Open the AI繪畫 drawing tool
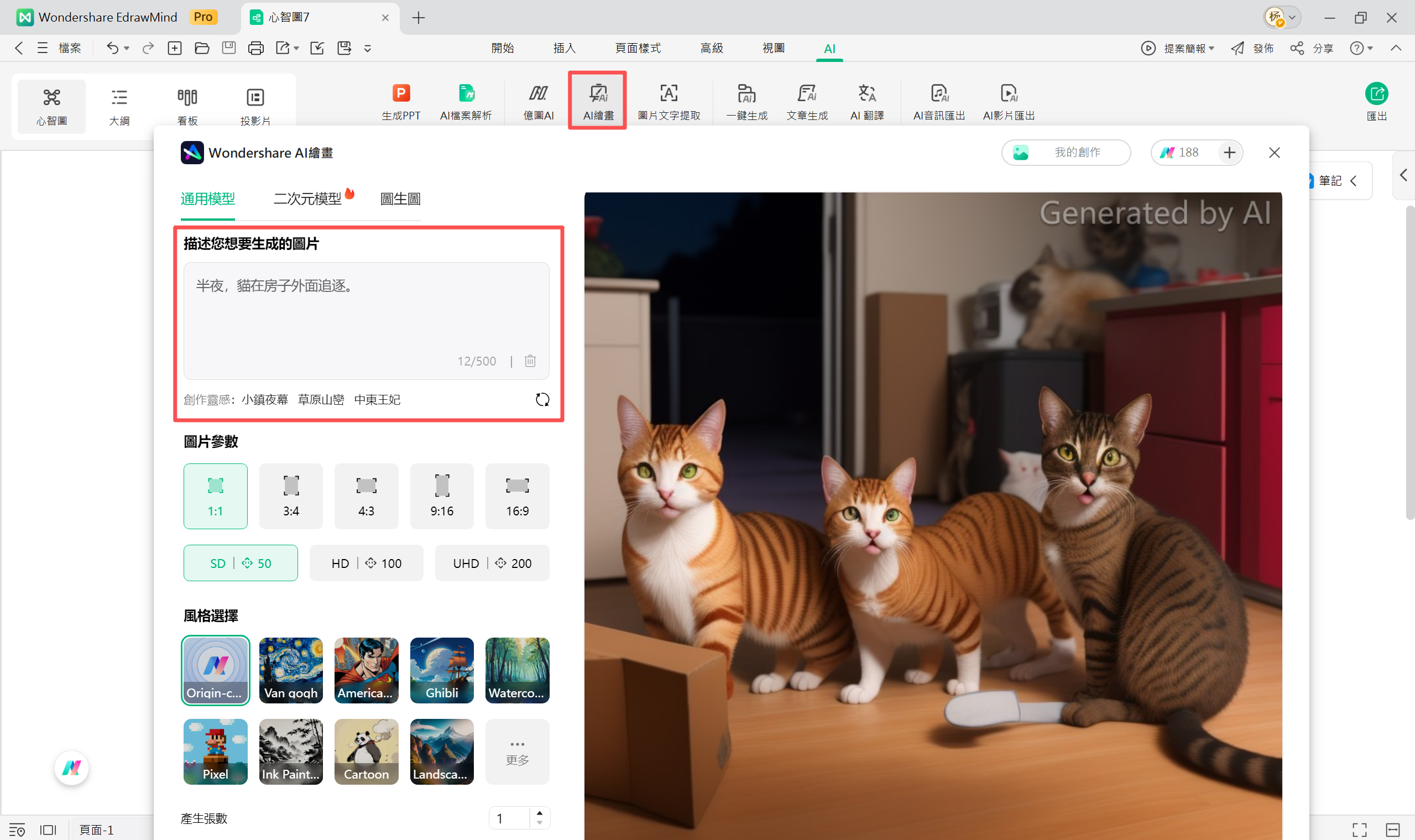 [598, 101]
